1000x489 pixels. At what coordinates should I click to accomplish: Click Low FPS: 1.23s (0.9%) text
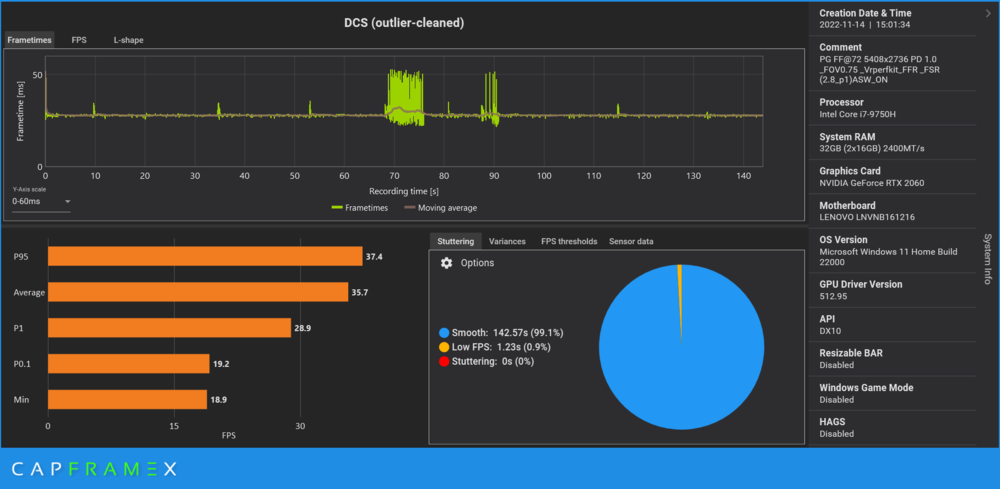[501, 347]
